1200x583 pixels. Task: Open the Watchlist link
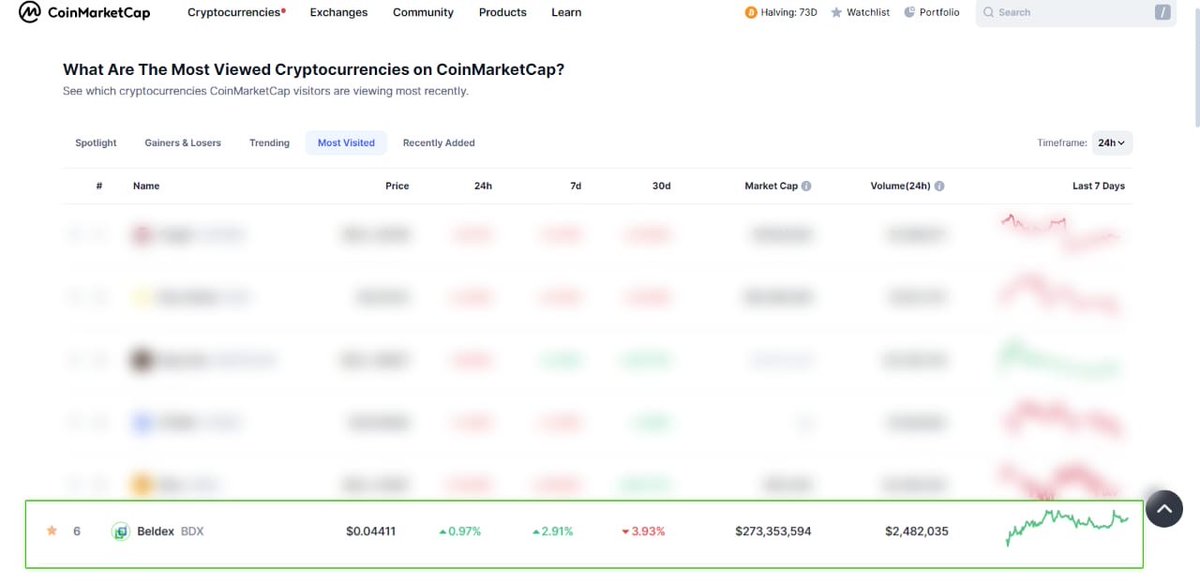click(x=860, y=13)
